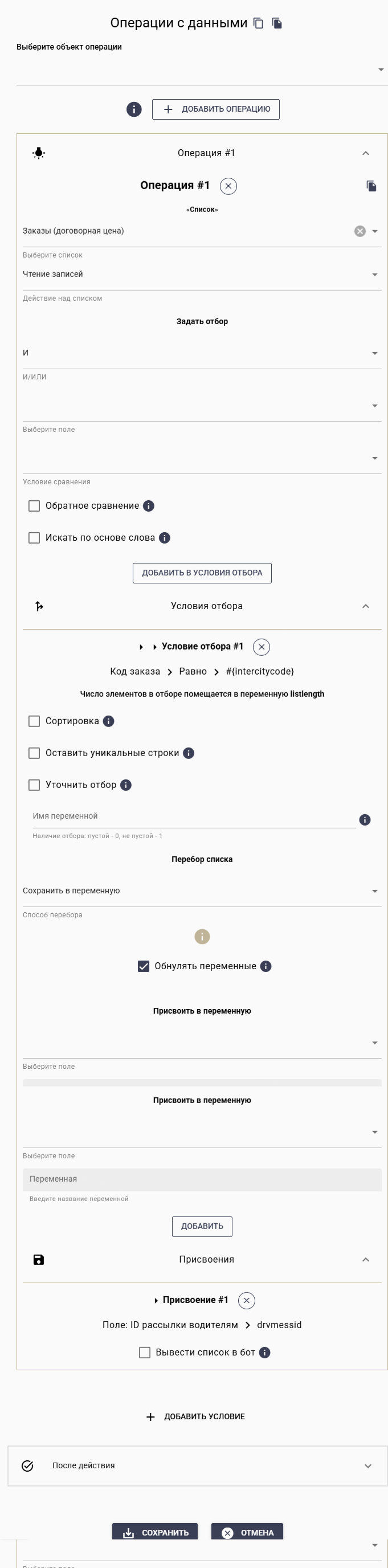This screenshot has width=388, height=1568.
Task: Click the check icon on После действия bar
Action: pyautogui.click(x=26, y=1465)
